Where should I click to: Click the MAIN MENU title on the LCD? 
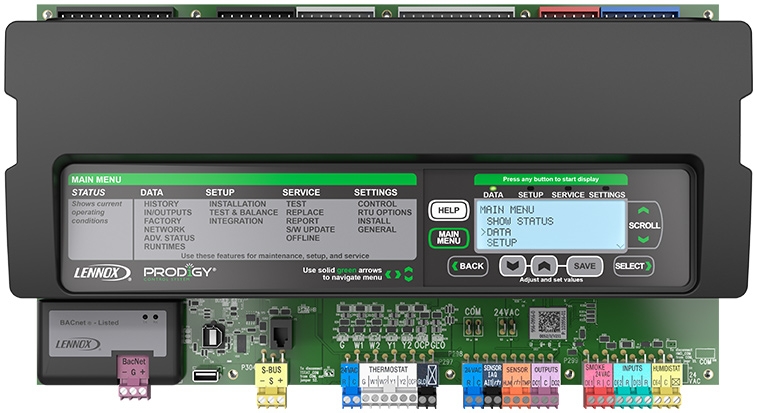pyautogui.click(x=507, y=210)
